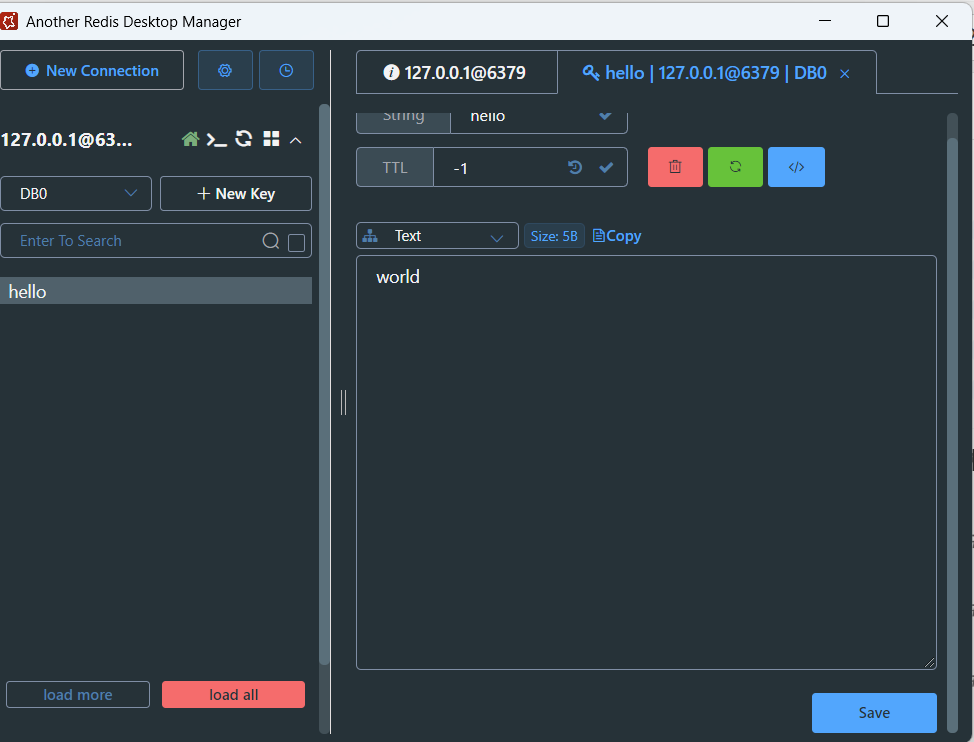Close the hello key tab
Screen dimensions: 974x742
pos(845,74)
